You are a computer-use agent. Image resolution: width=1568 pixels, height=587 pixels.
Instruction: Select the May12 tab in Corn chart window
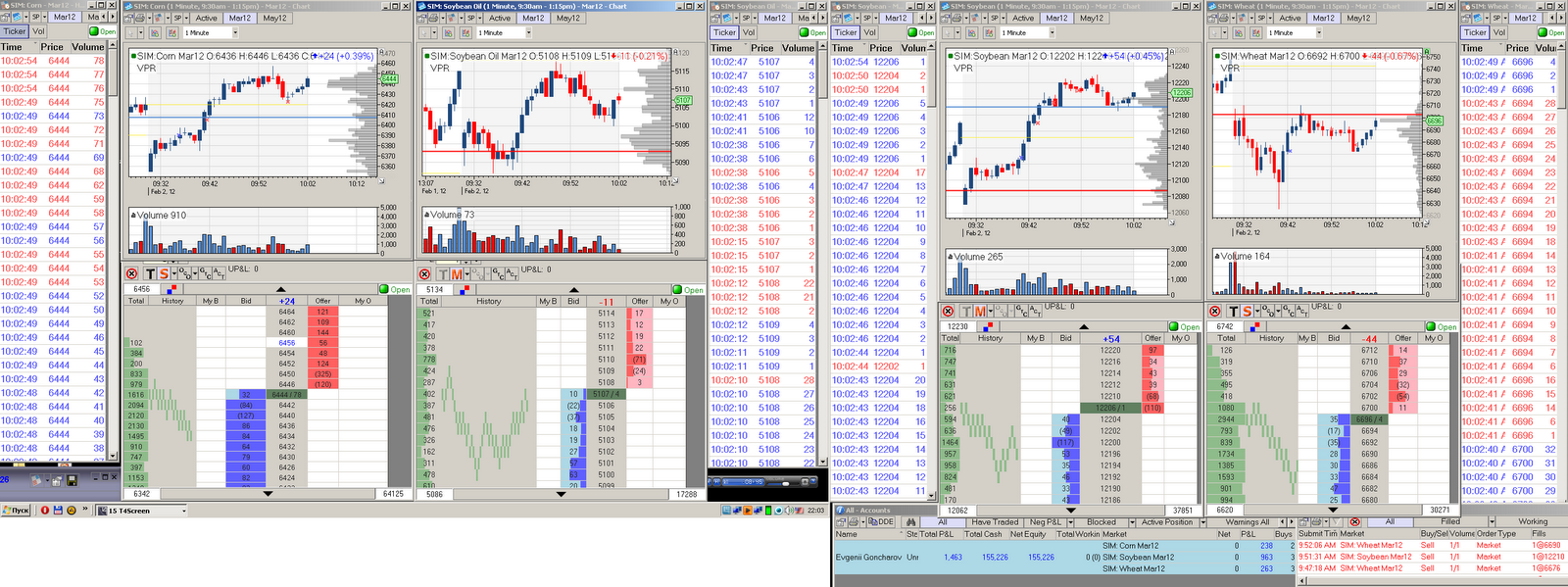275,18
